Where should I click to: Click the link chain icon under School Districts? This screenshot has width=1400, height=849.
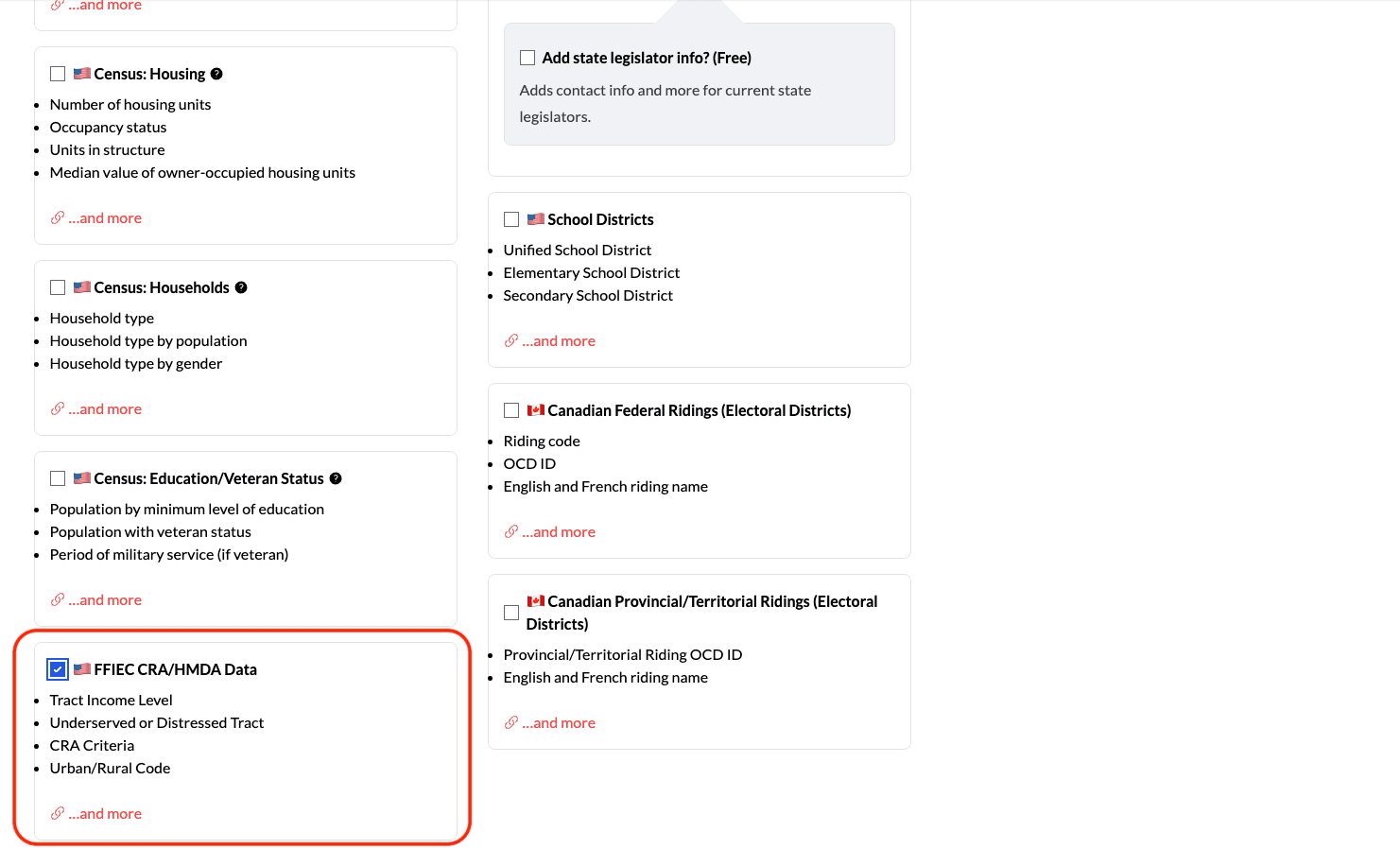(510, 339)
